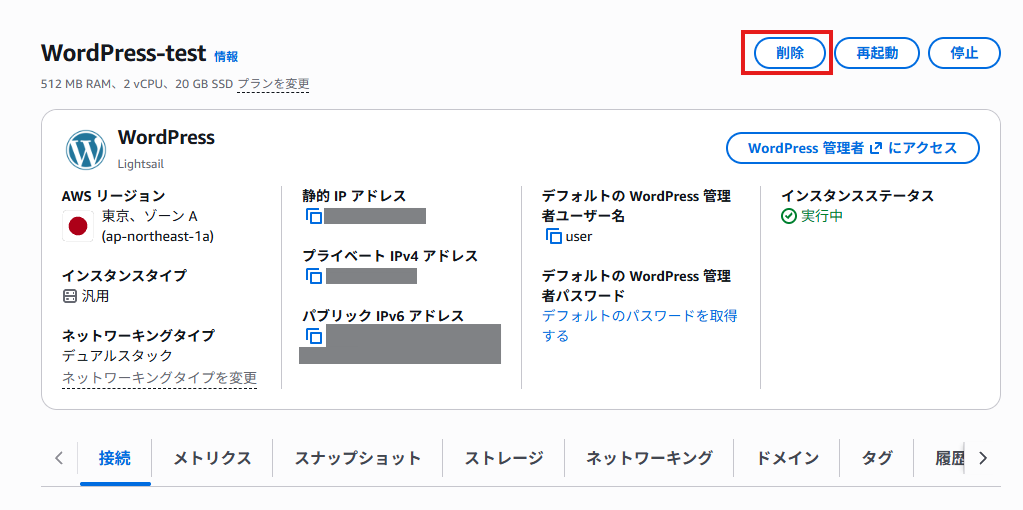The width and height of the screenshot is (1023, 510).
Task: Click the ネットワーキングタイプを変更 link
Action: point(159,378)
